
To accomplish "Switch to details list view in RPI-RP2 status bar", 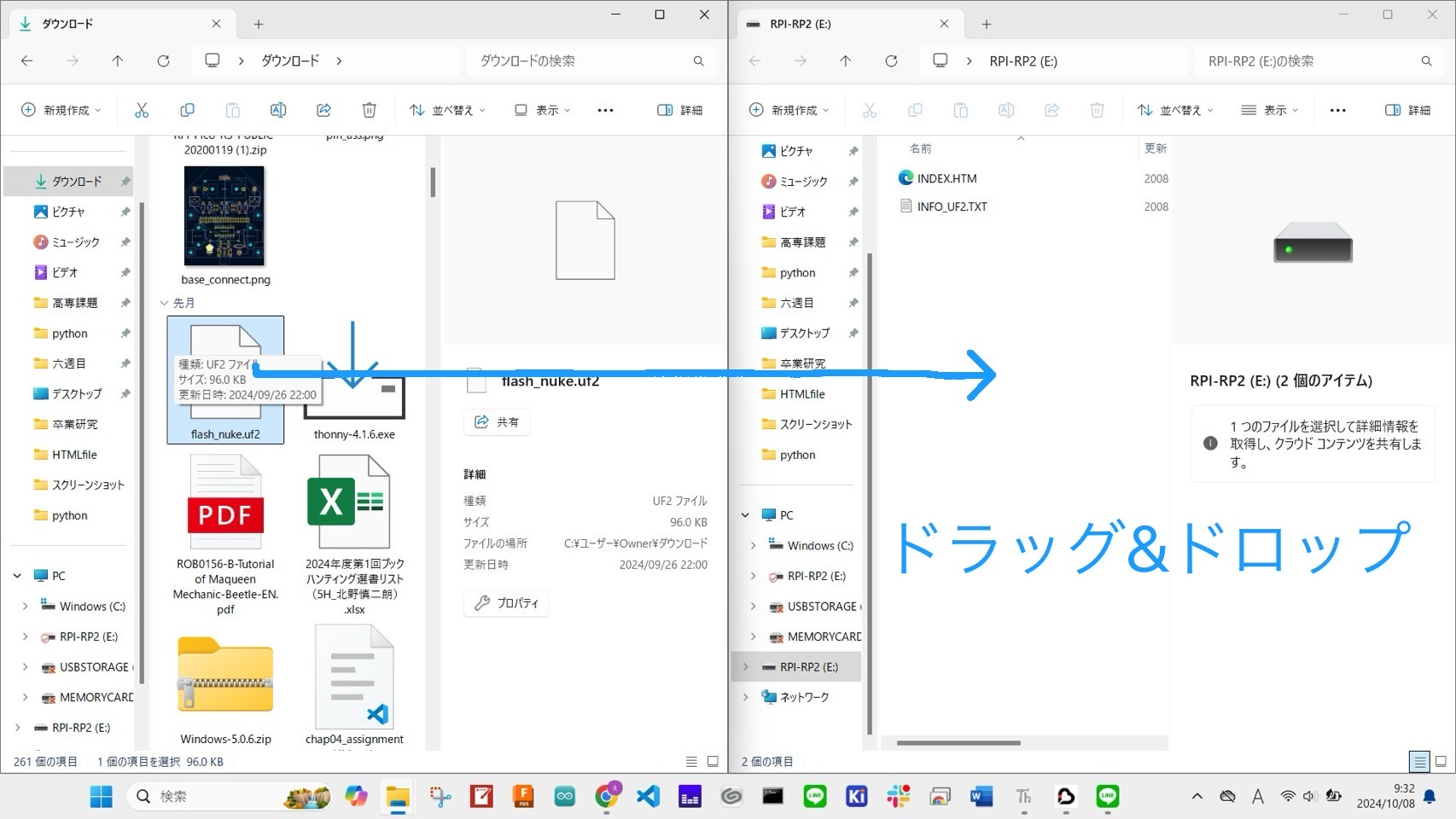I will [x=1418, y=761].
